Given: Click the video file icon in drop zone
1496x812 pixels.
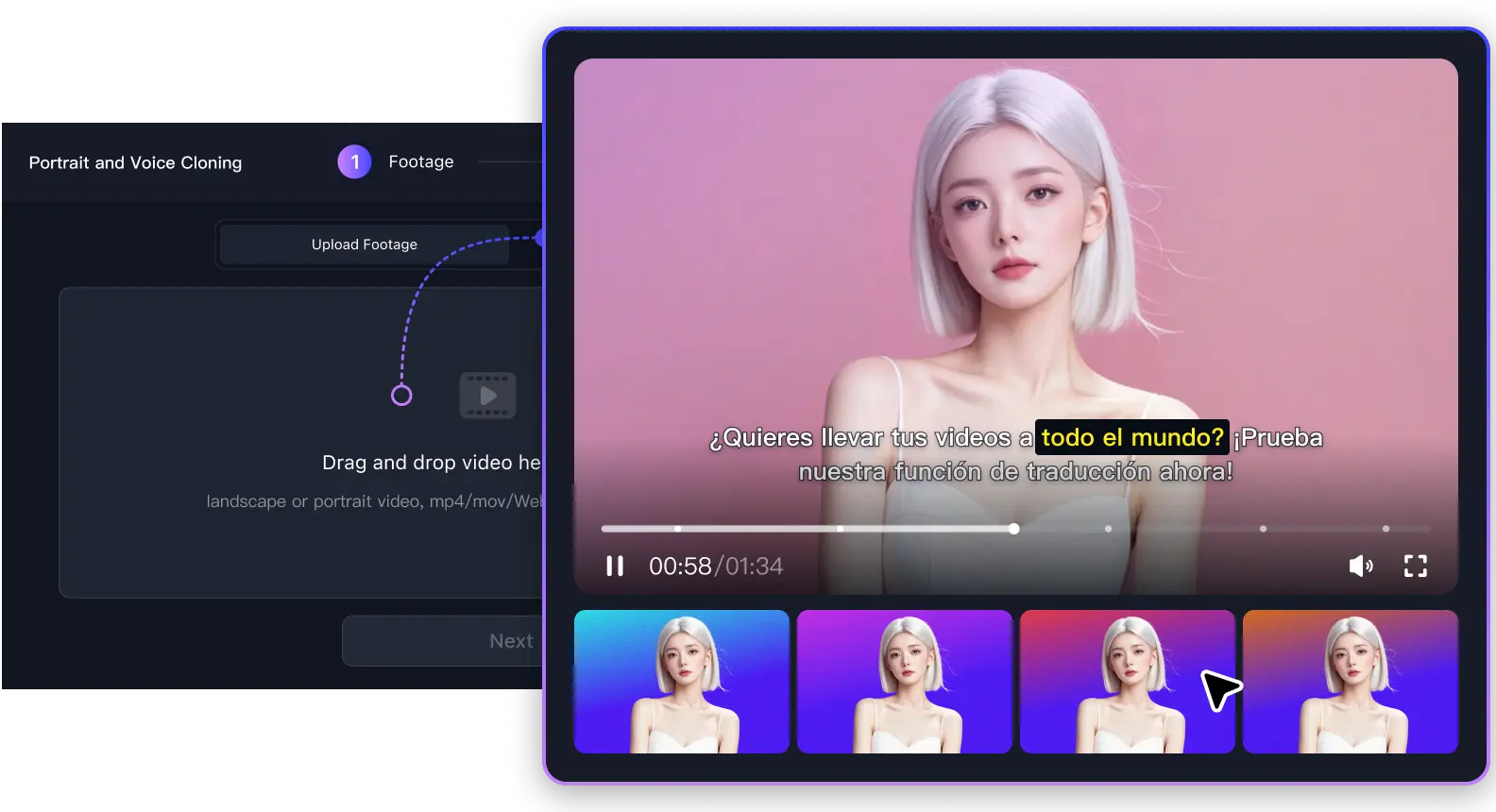Looking at the screenshot, I should point(487,396).
